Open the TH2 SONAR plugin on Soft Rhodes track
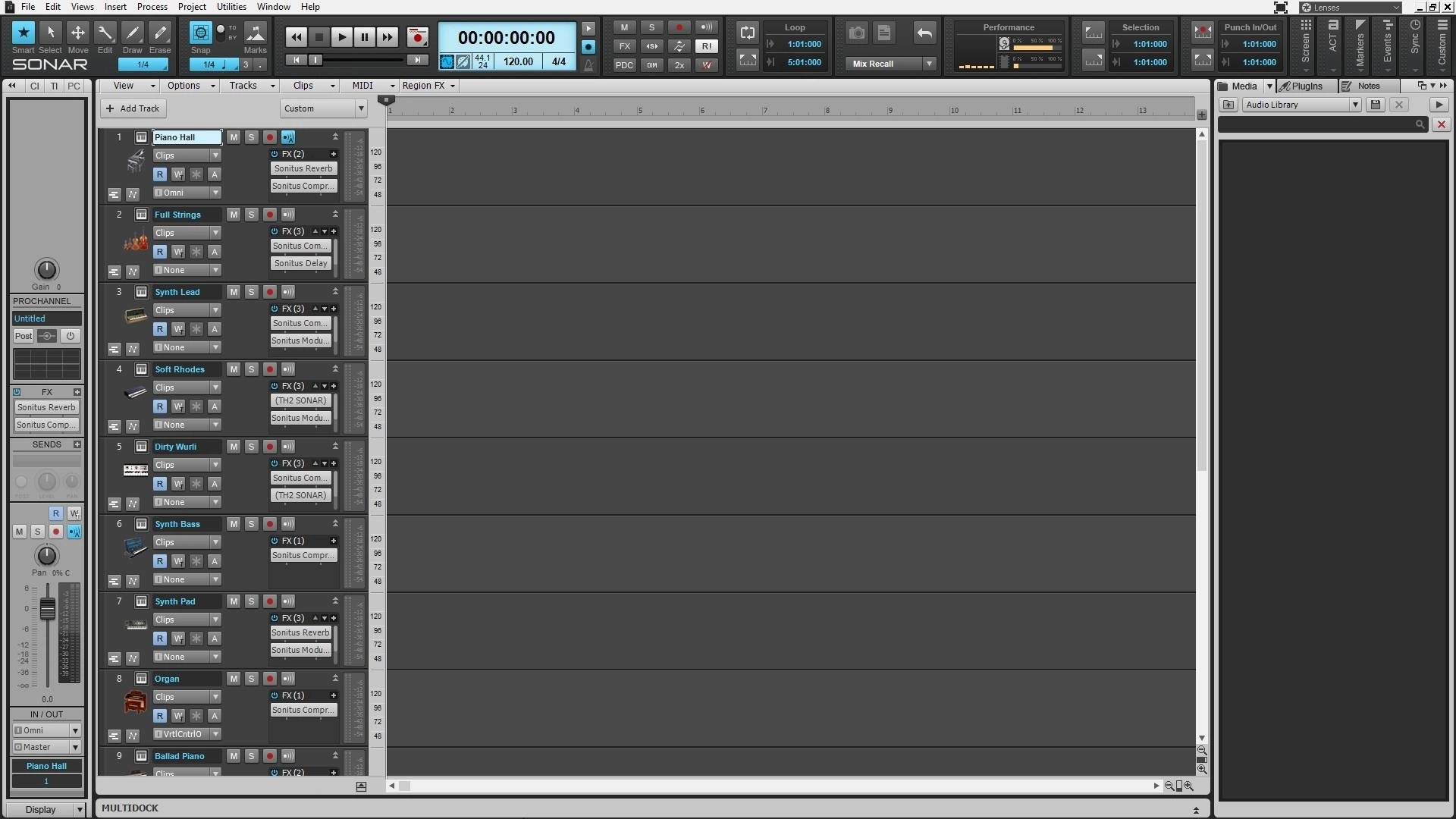The height and width of the screenshot is (819, 1456). pos(301,400)
